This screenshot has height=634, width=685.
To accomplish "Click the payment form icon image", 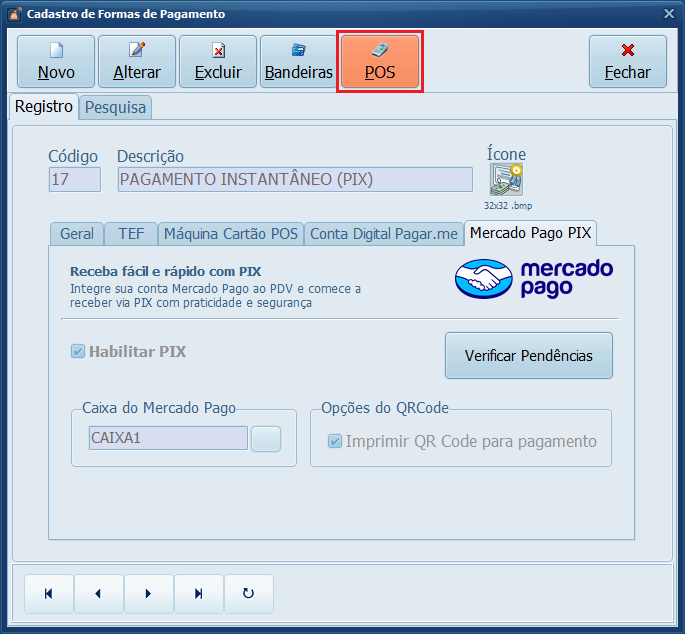I will [x=505, y=180].
